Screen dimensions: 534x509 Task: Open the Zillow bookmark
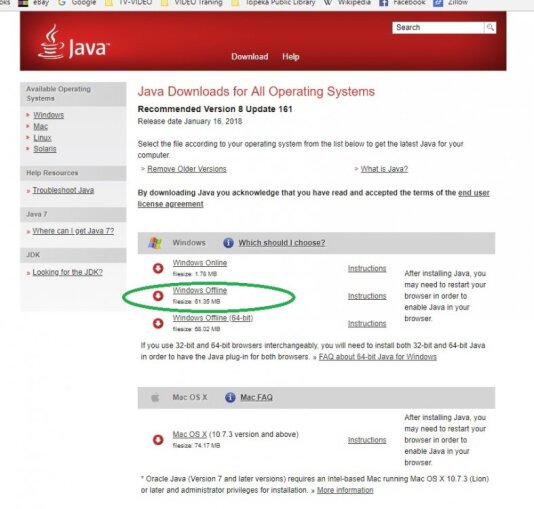click(x=451, y=3)
